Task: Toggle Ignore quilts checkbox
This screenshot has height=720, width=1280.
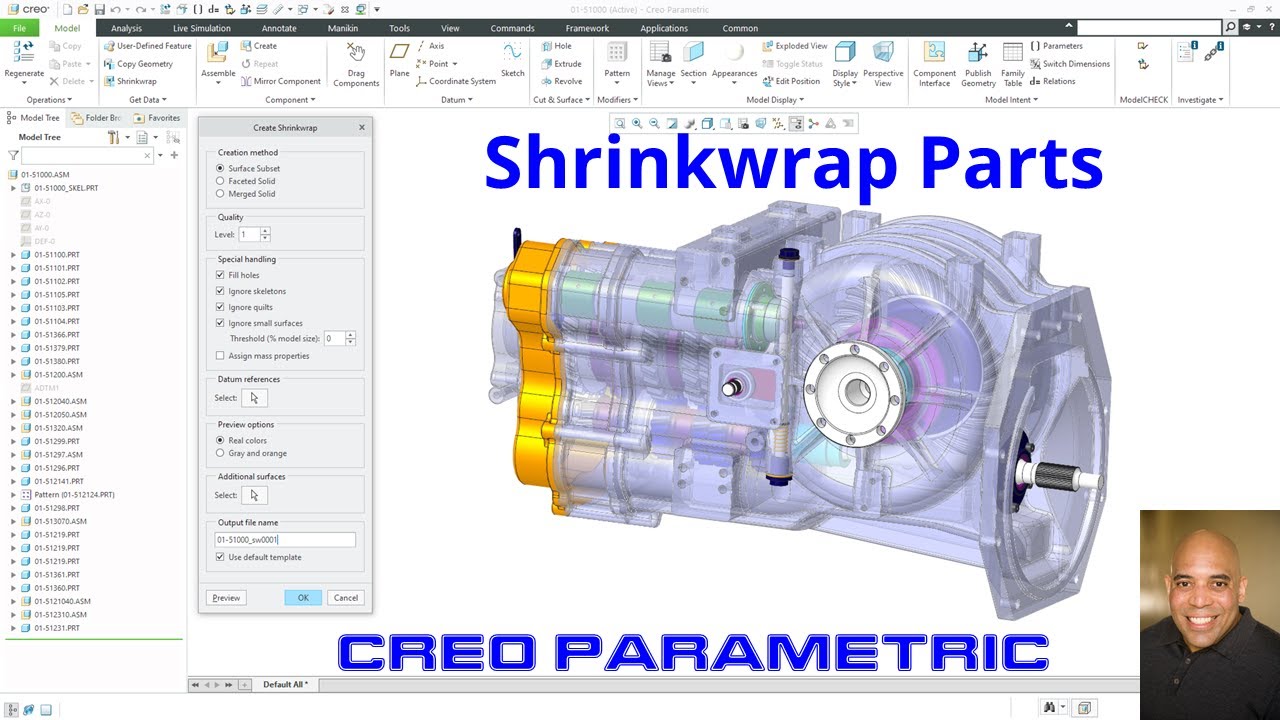Action: [220, 307]
